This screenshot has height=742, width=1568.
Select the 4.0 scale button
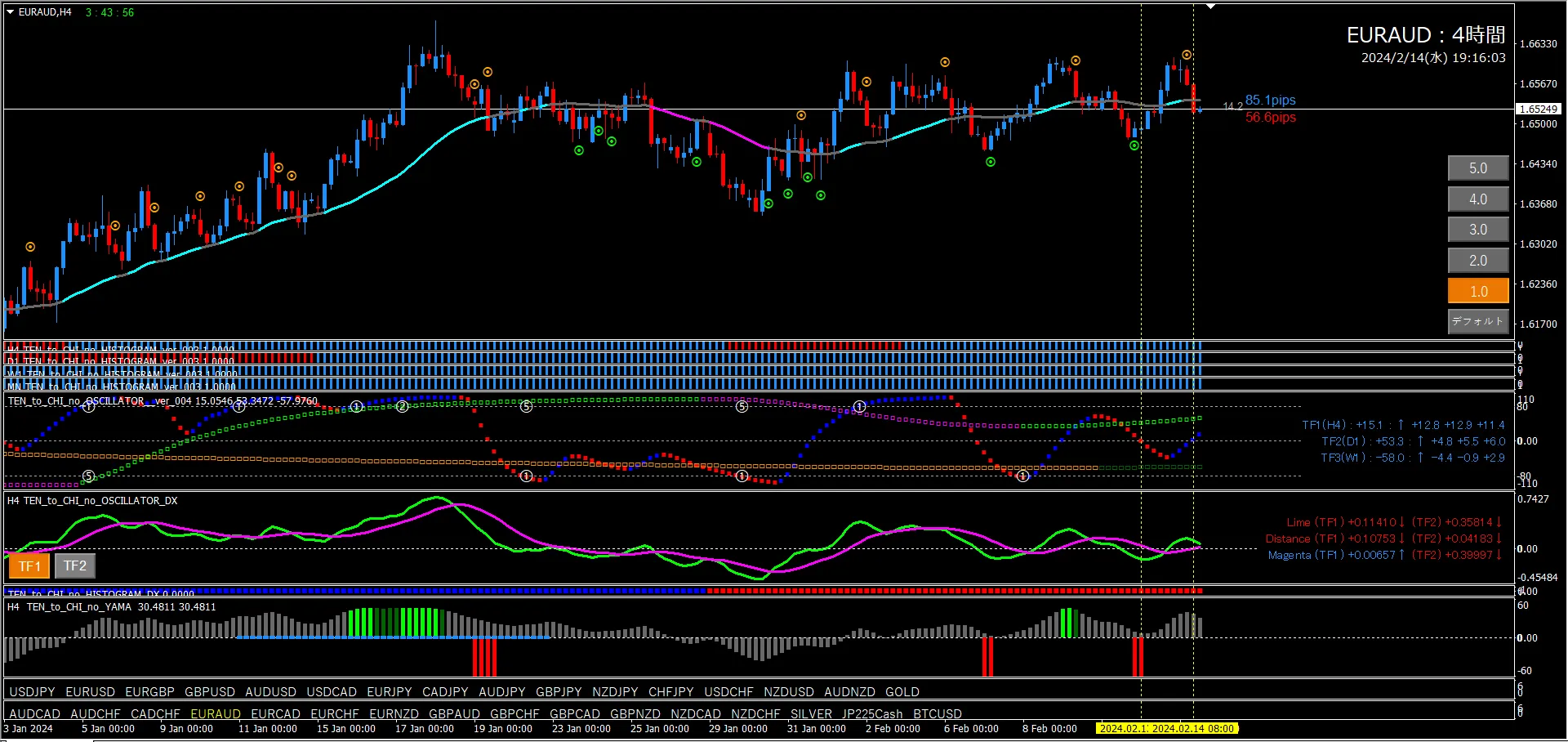point(1478,199)
